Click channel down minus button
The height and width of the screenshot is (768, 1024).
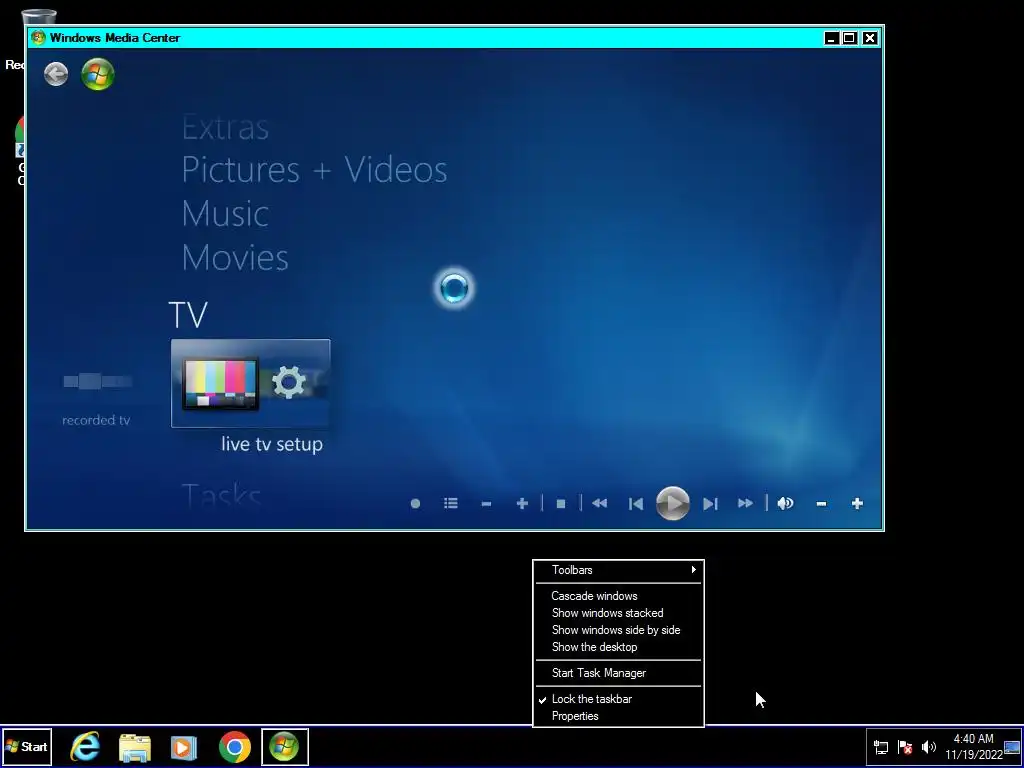click(486, 504)
